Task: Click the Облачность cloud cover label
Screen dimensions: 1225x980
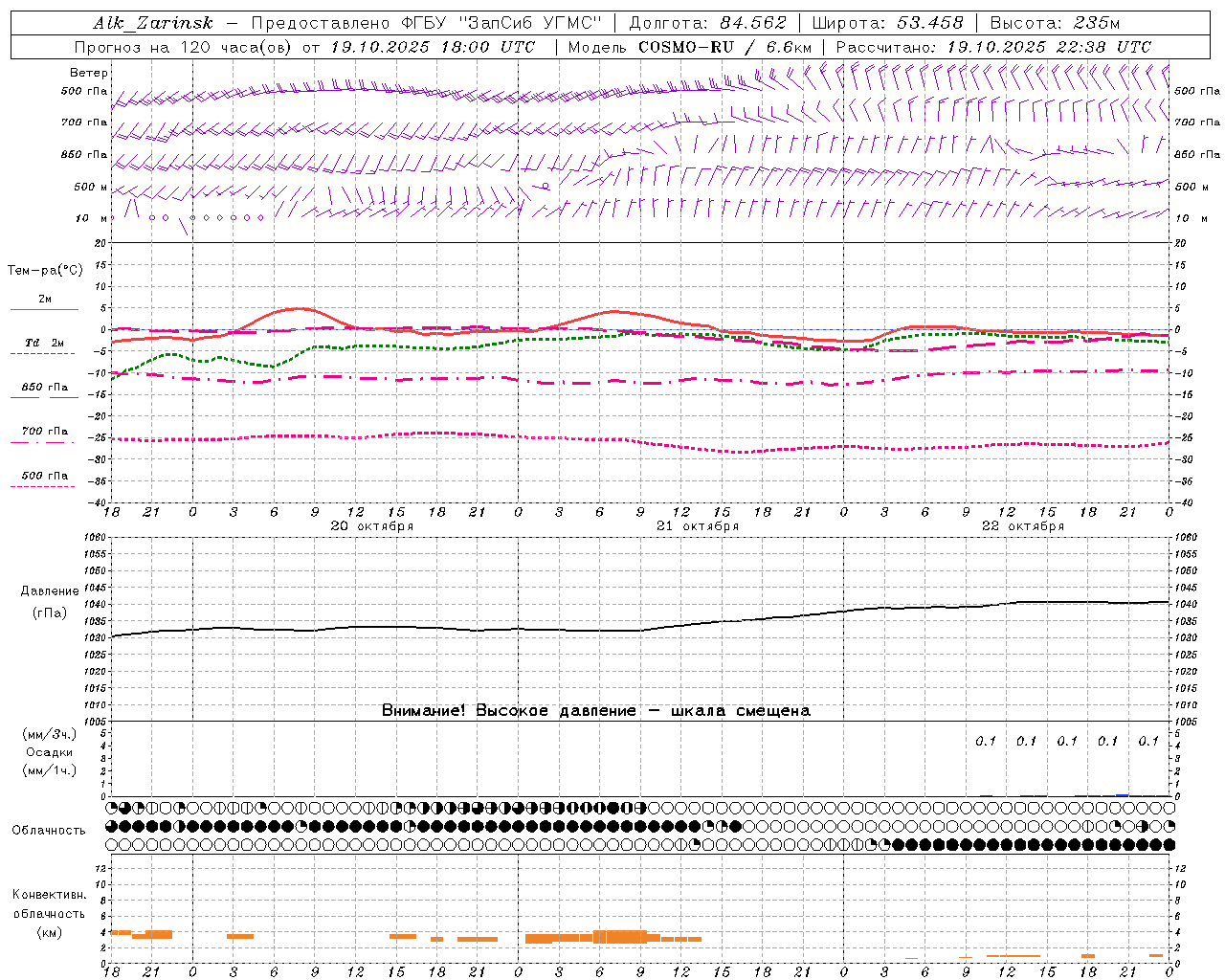Action: (49, 831)
